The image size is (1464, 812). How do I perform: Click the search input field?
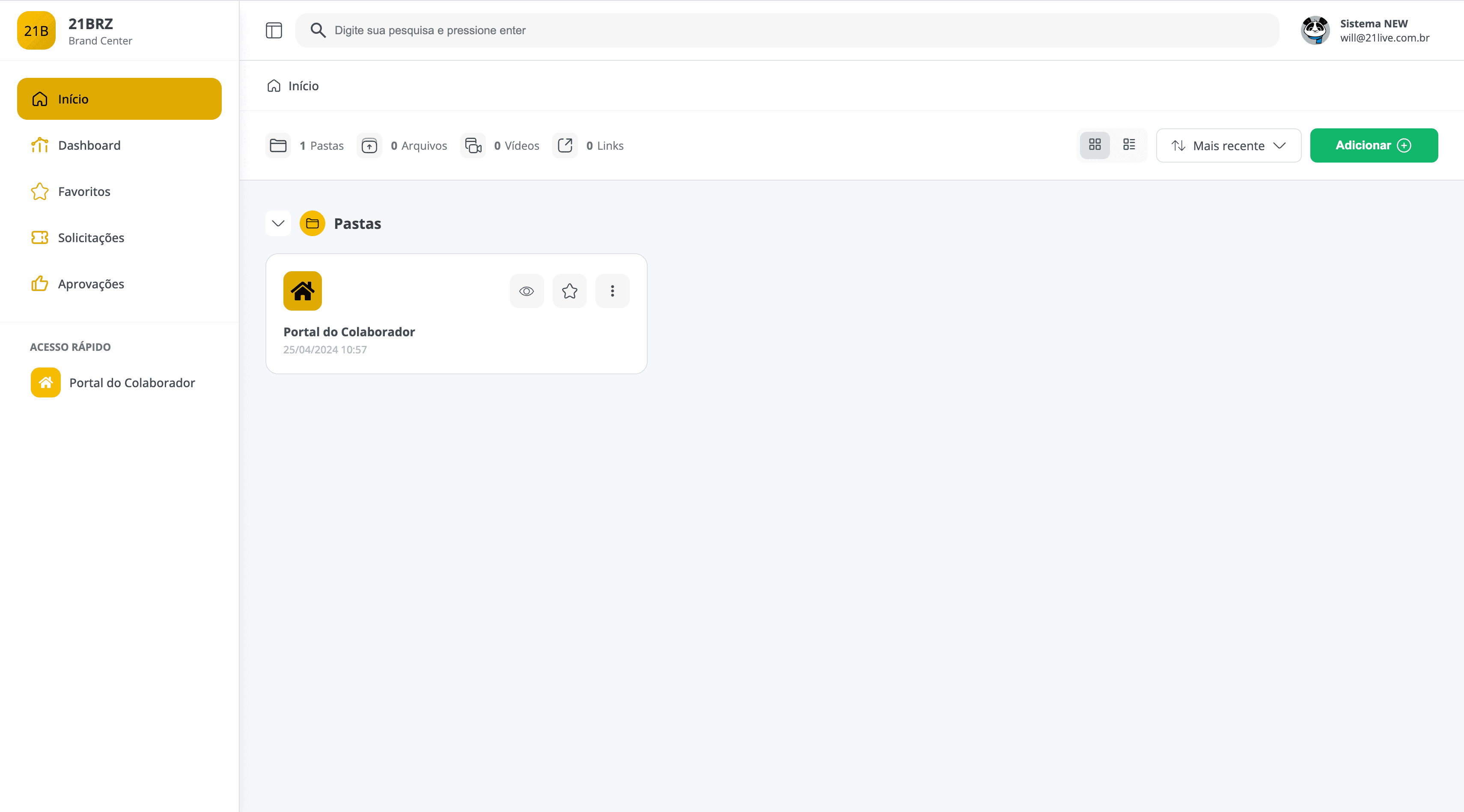(796, 30)
